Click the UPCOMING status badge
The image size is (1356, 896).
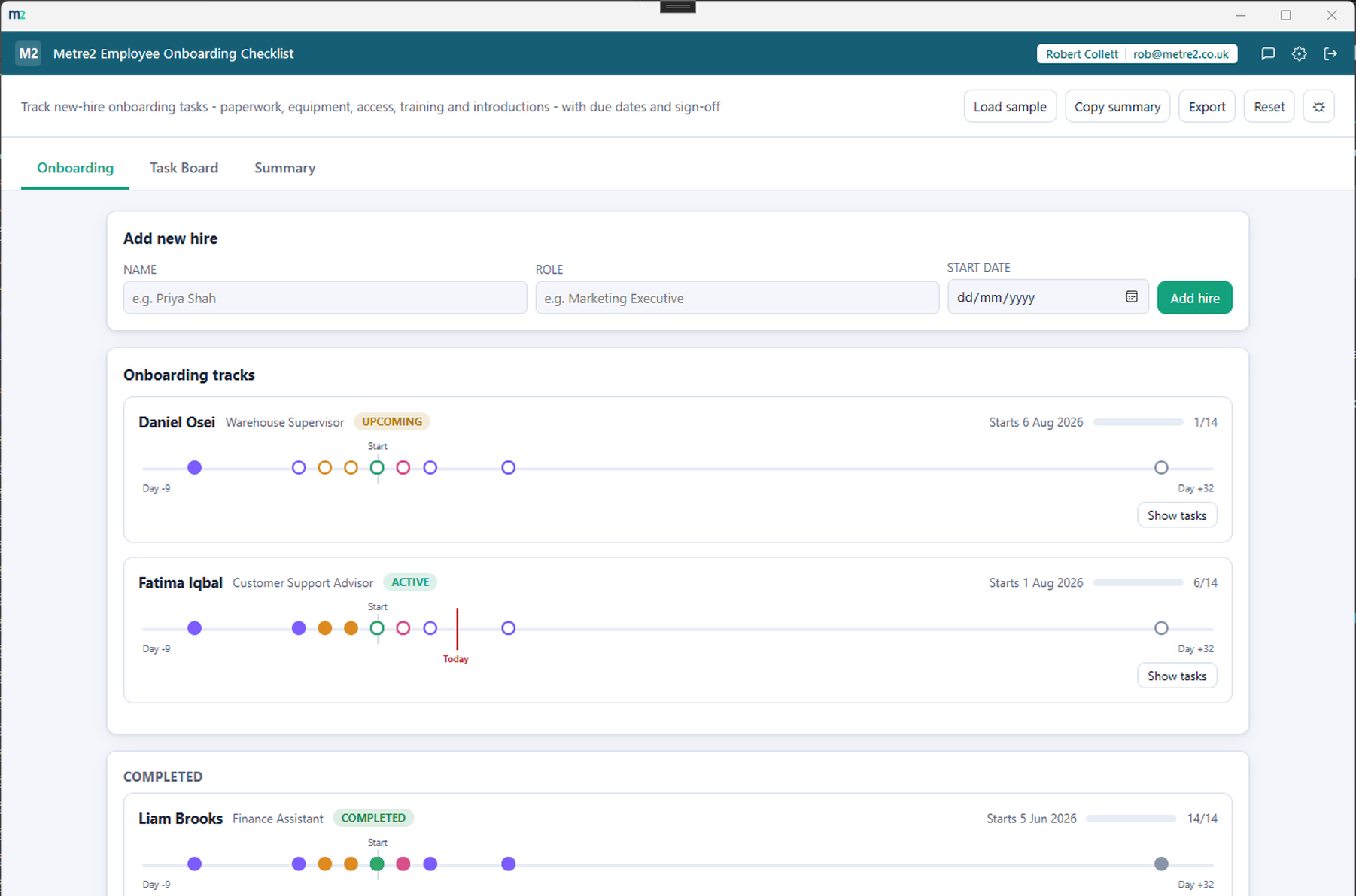click(392, 421)
